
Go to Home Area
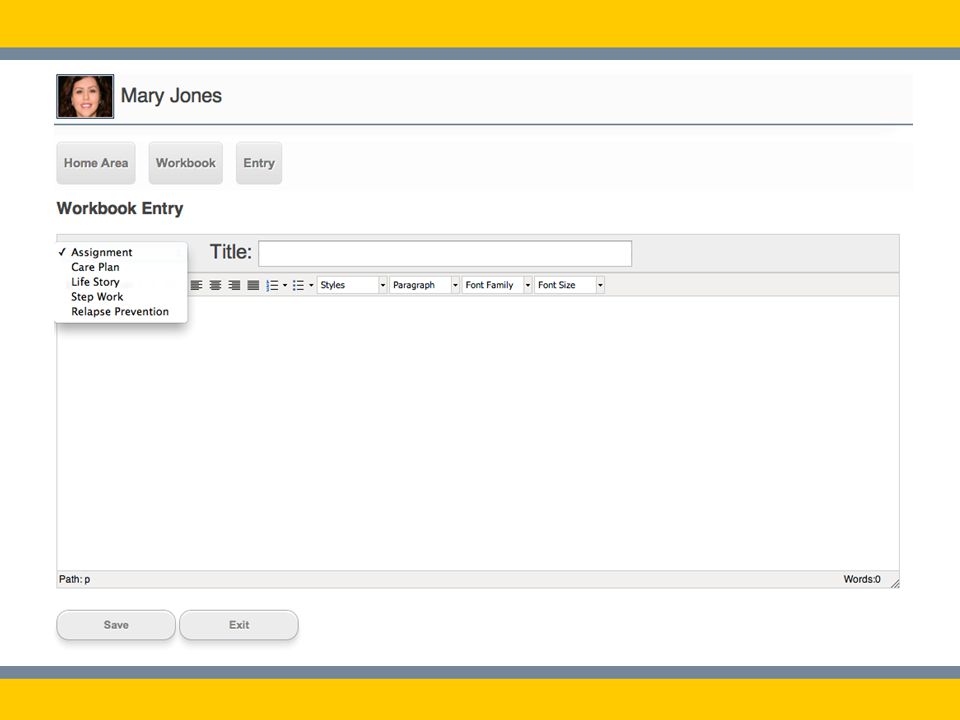pos(96,163)
